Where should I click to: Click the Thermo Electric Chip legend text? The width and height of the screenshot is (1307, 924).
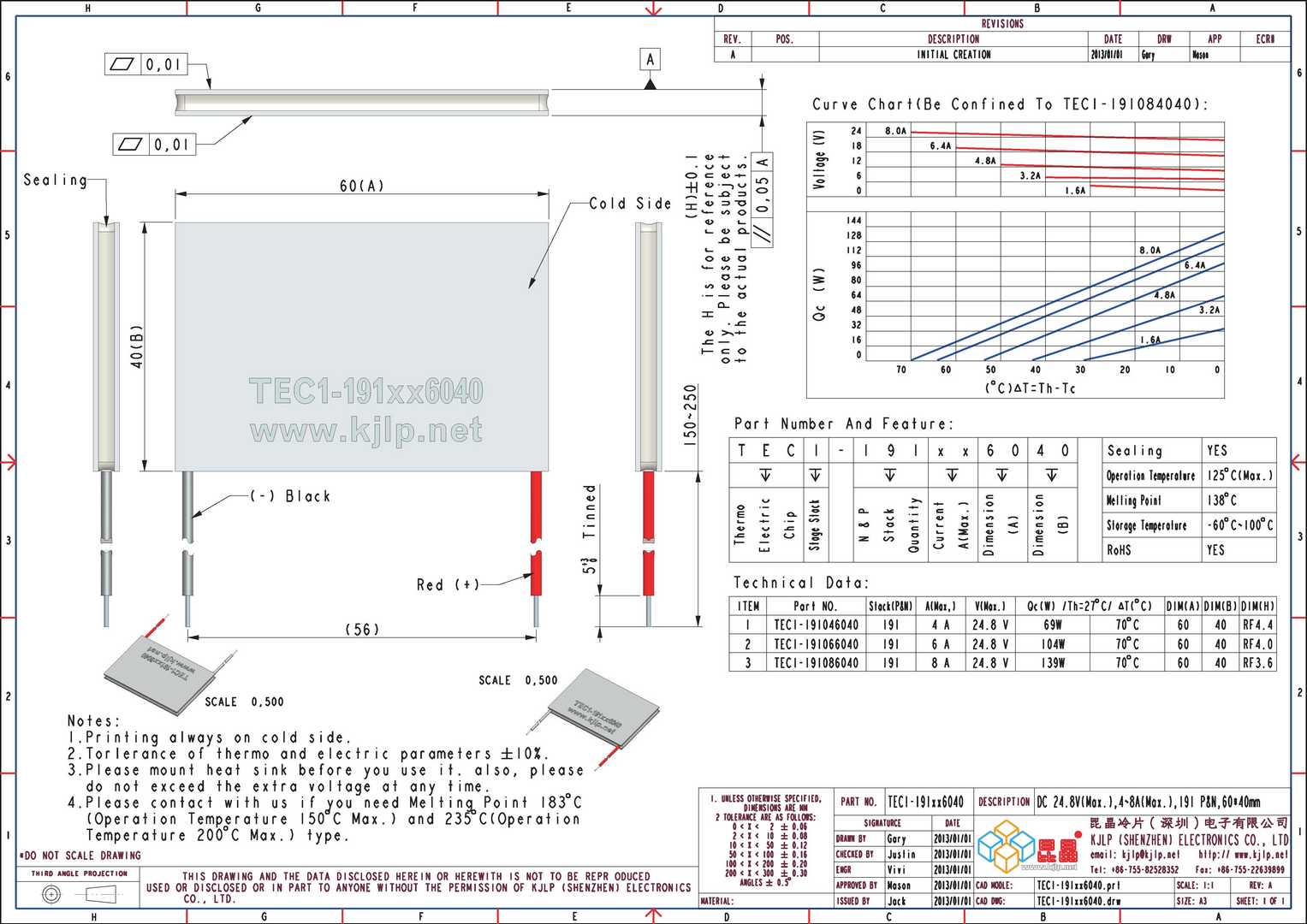click(x=764, y=523)
